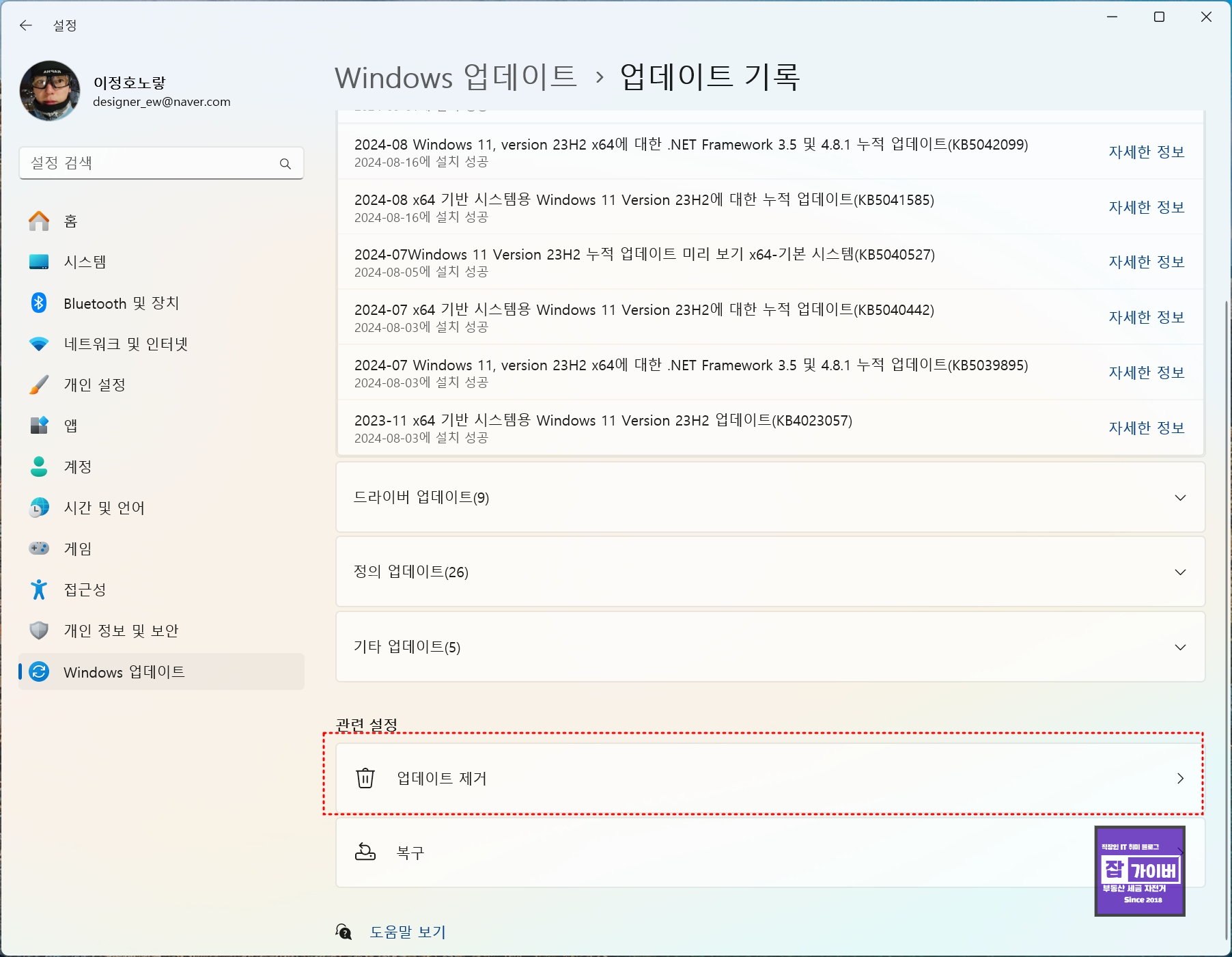Open 자세한 정보 for KB5040442
Viewport: 1232px width, 957px height.
point(1146,317)
